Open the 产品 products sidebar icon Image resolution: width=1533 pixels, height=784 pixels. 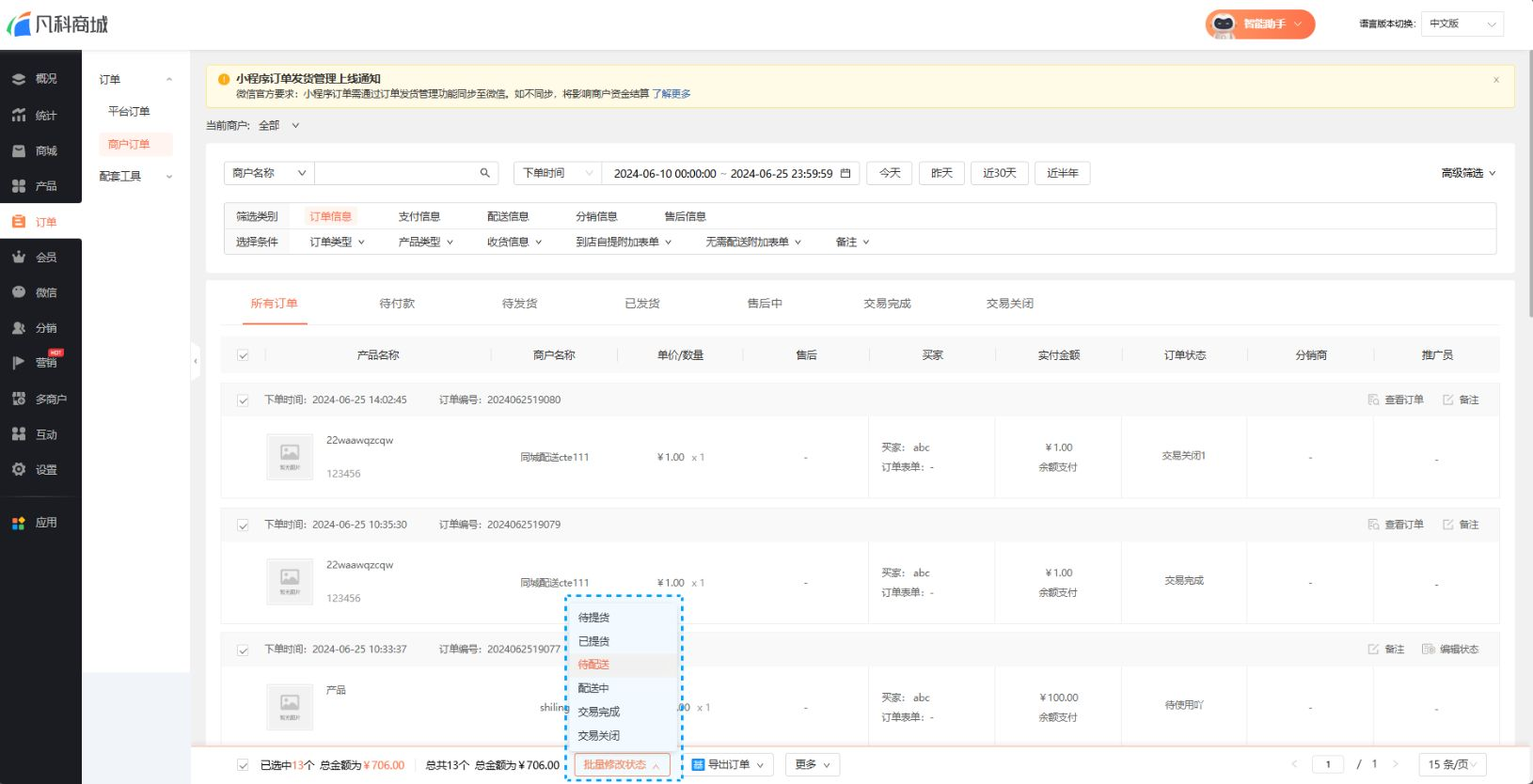[19, 186]
